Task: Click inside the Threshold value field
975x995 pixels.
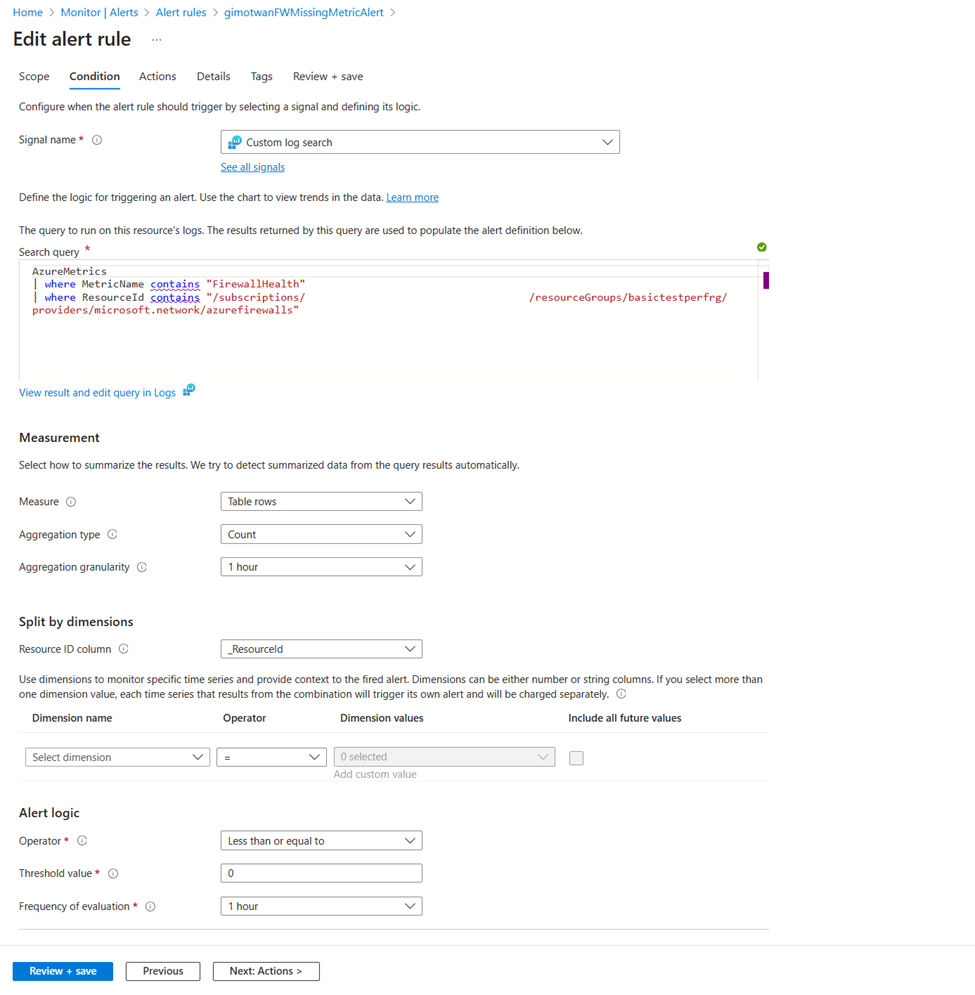Action: point(320,872)
